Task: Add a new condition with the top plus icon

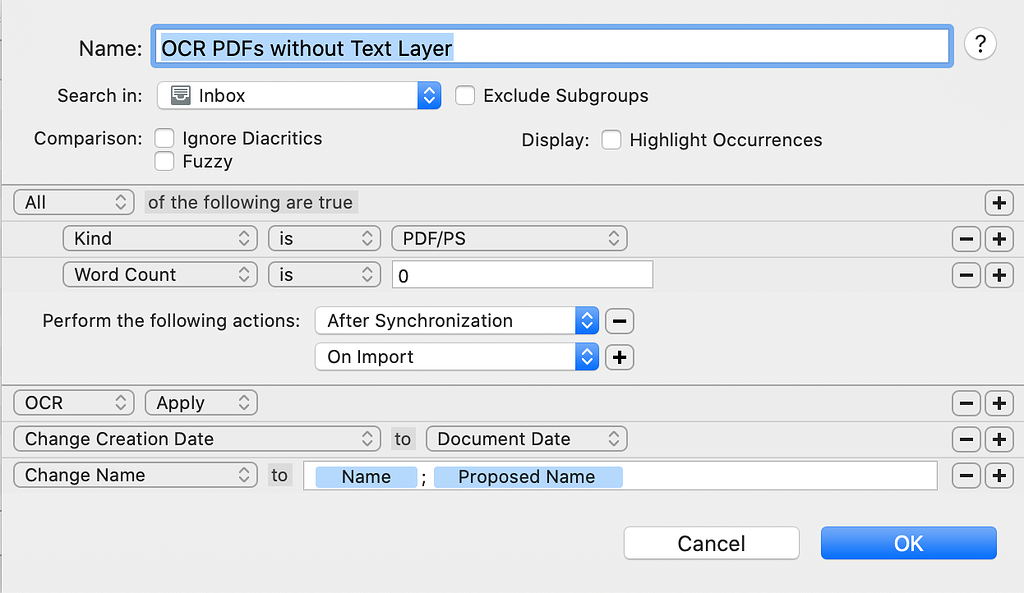Action: click(x=999, y=202)
